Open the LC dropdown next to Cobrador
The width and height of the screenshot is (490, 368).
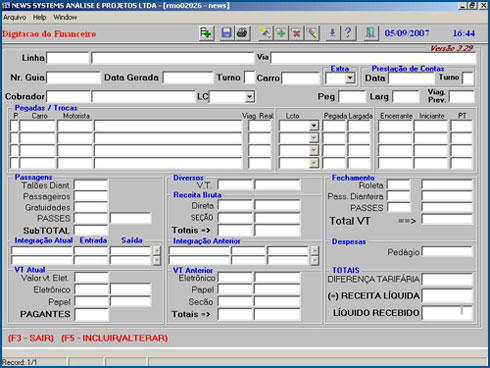tap(249, 97)
